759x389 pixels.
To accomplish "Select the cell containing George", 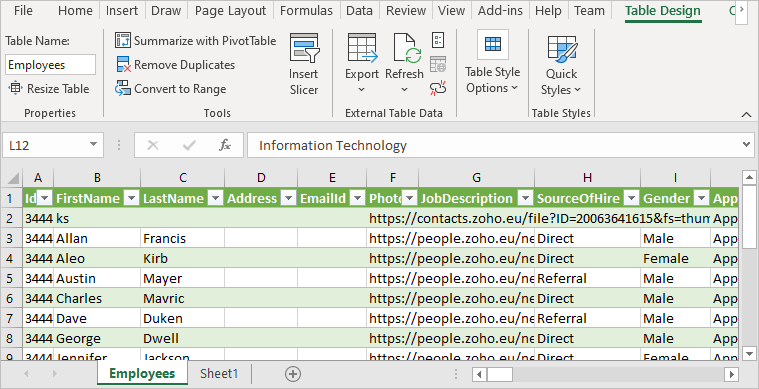I will pos(97,338).
